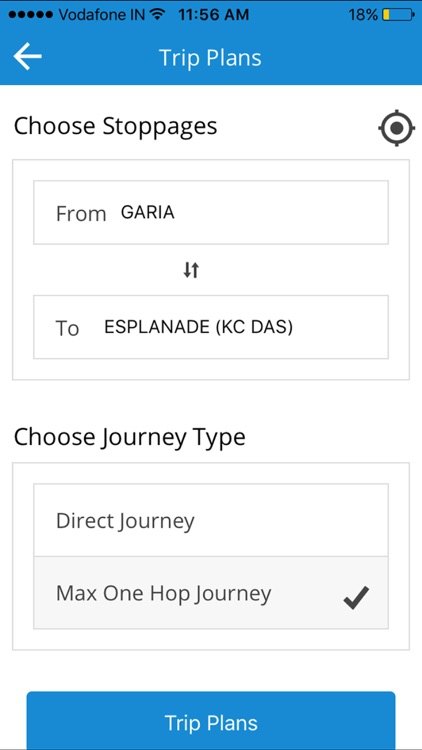Screen dimensions: 422x750
Task: Tap the cellular signal dots
Action: point(31,15)
